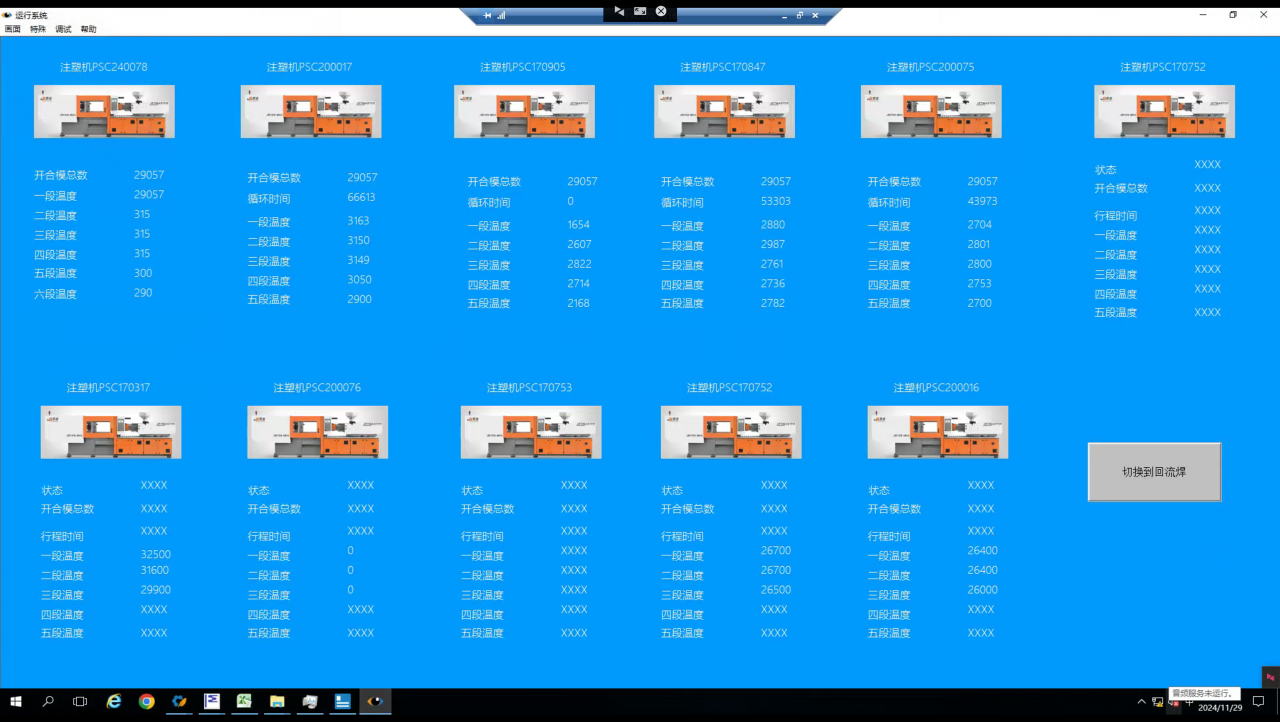The width and height of the screenshot is (1280, 722).
Task: Click the fullscreen icon in top overlay
Action: pyautogui.click(x=640, y=11)
